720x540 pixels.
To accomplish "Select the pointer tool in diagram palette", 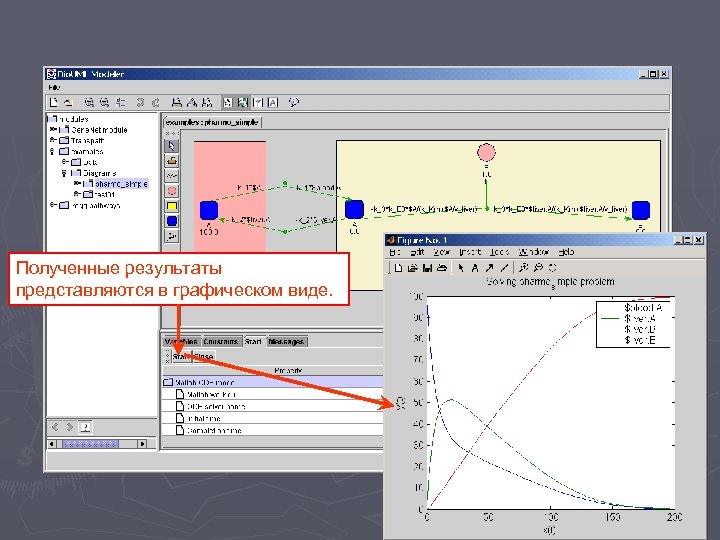I will [x=172, y=146].
